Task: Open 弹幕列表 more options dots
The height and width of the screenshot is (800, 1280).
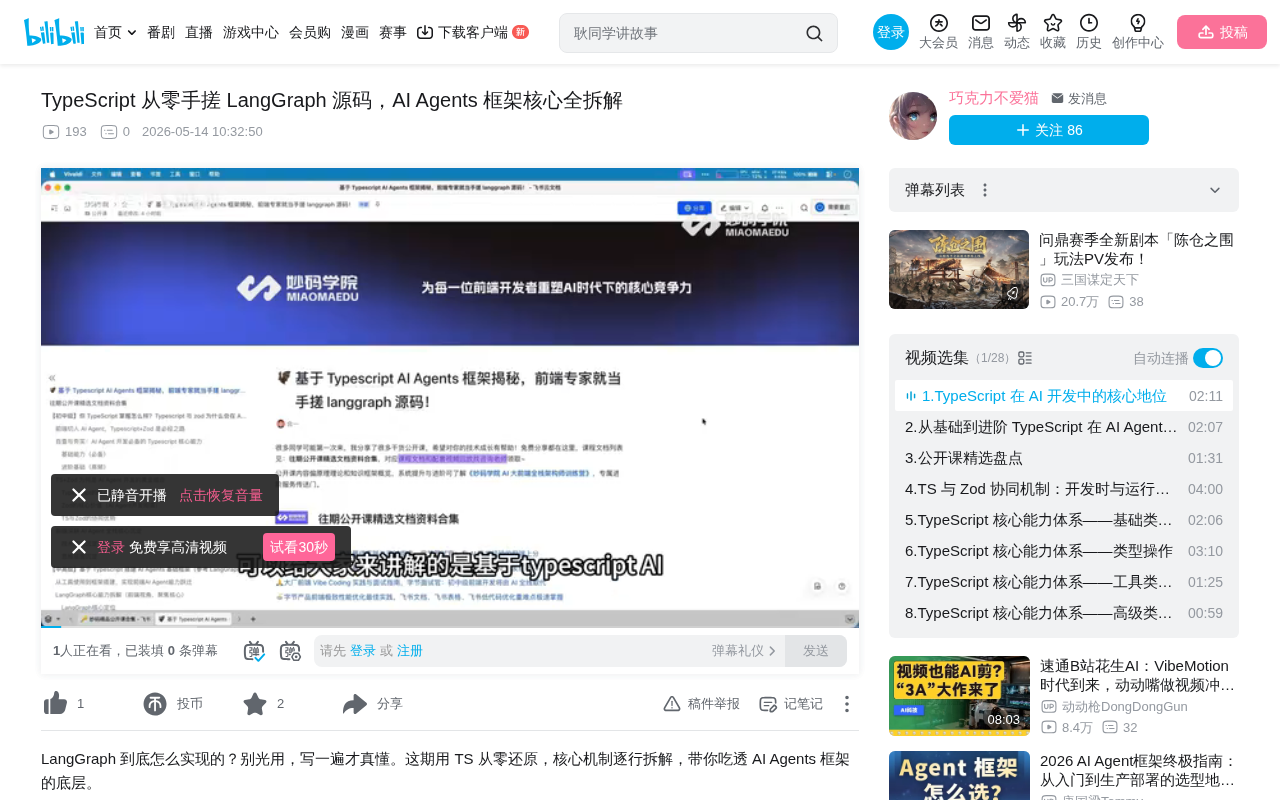Action: [x=985, y=190]
